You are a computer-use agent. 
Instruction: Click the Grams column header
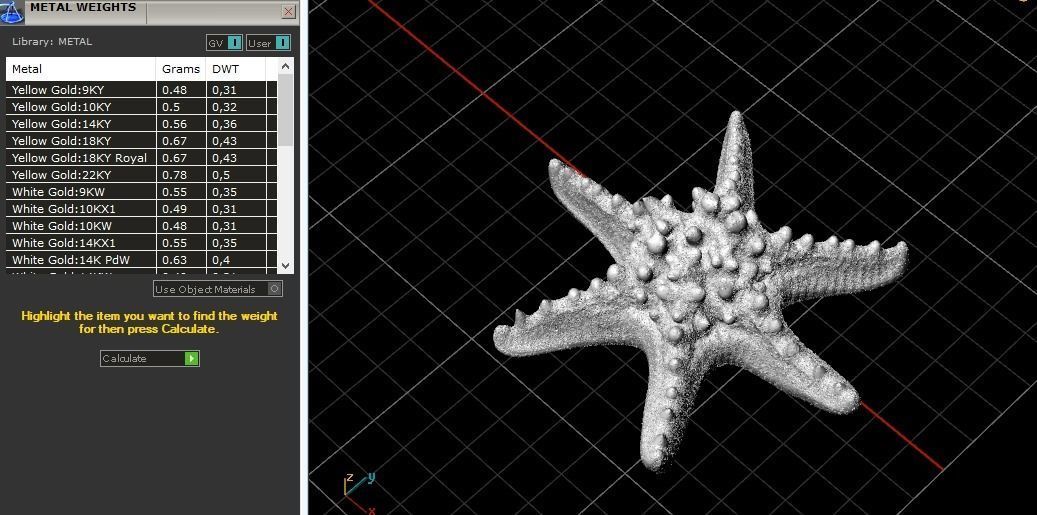(x=181, y=69)
